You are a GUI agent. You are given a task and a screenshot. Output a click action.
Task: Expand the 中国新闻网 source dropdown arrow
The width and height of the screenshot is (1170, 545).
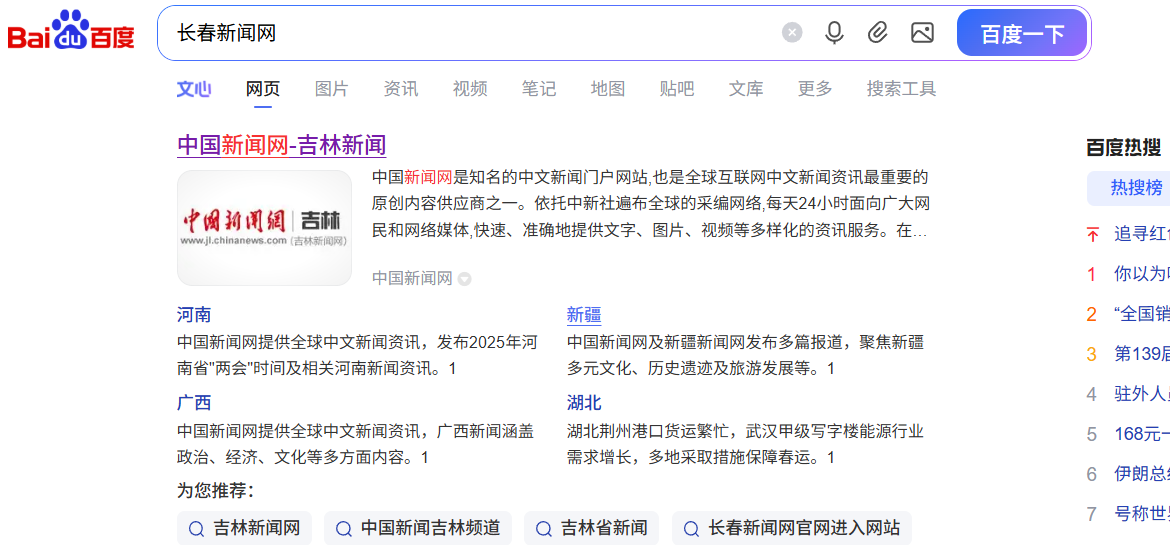(x=464, y=279)
